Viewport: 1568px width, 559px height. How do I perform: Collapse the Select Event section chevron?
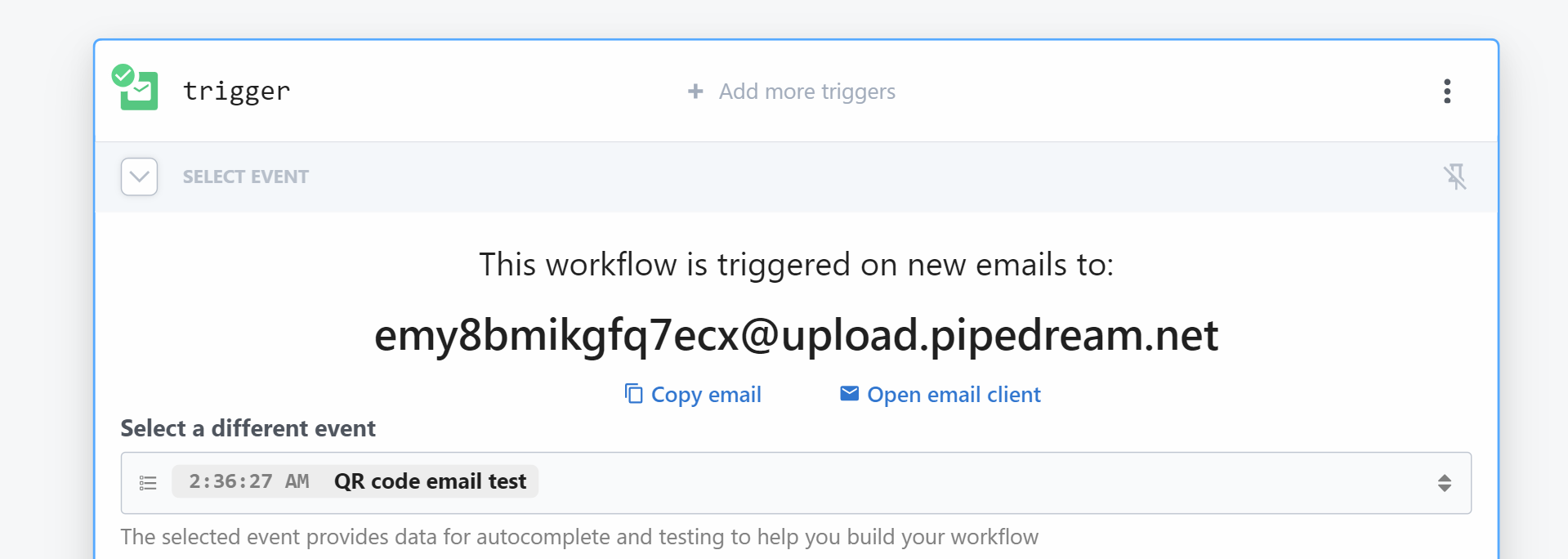139,177
